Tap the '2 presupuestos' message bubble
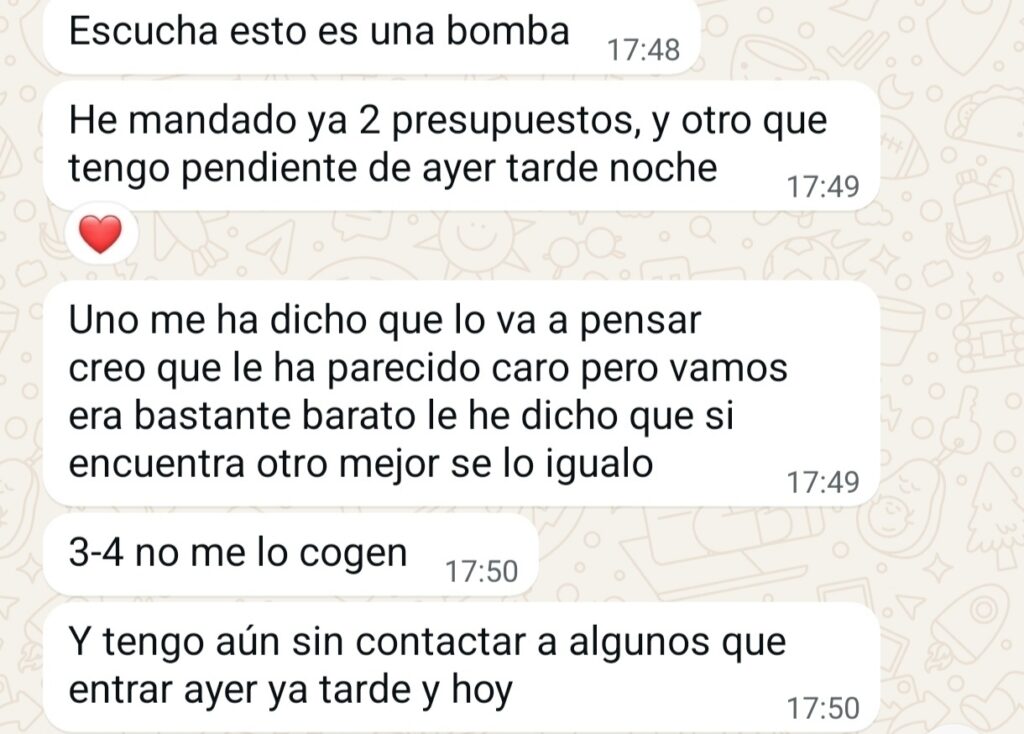This screenshot has height=734, width=1024. click(x=461, y=145)
